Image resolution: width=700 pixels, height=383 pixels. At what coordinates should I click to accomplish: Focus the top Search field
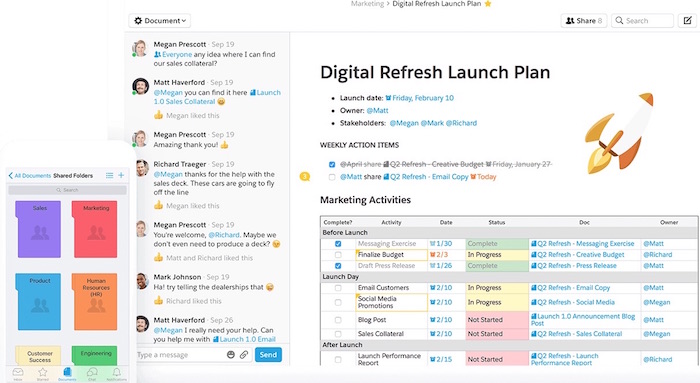642,21
